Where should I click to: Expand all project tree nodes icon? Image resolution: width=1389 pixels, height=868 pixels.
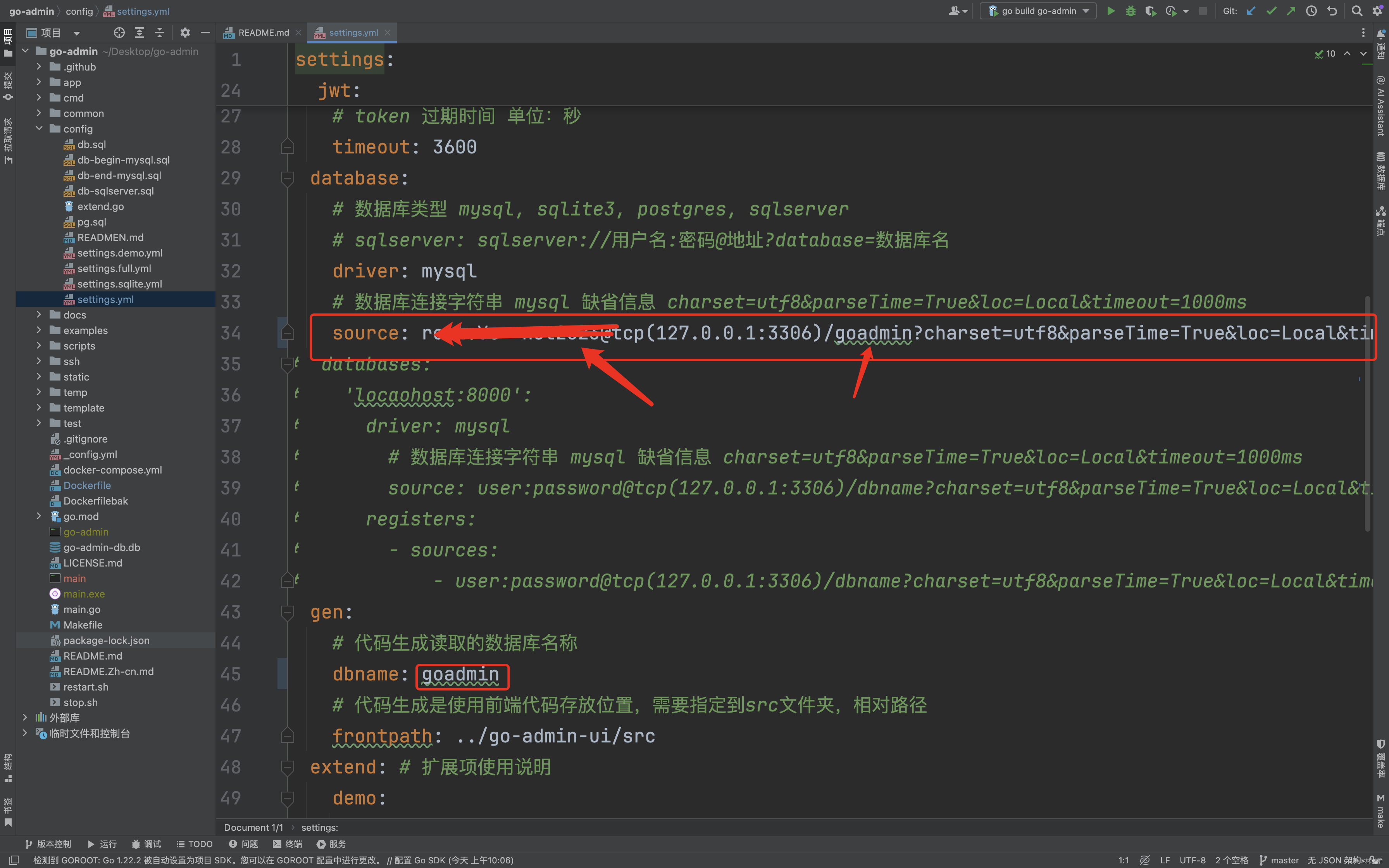140,33
